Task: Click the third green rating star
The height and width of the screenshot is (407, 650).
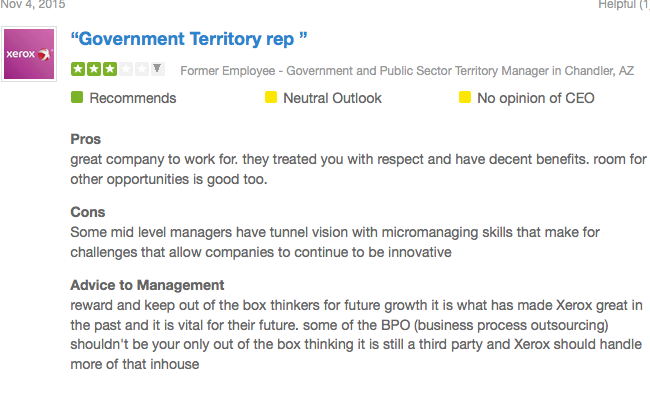Action: pyautogui.click(x=109, y=69)
